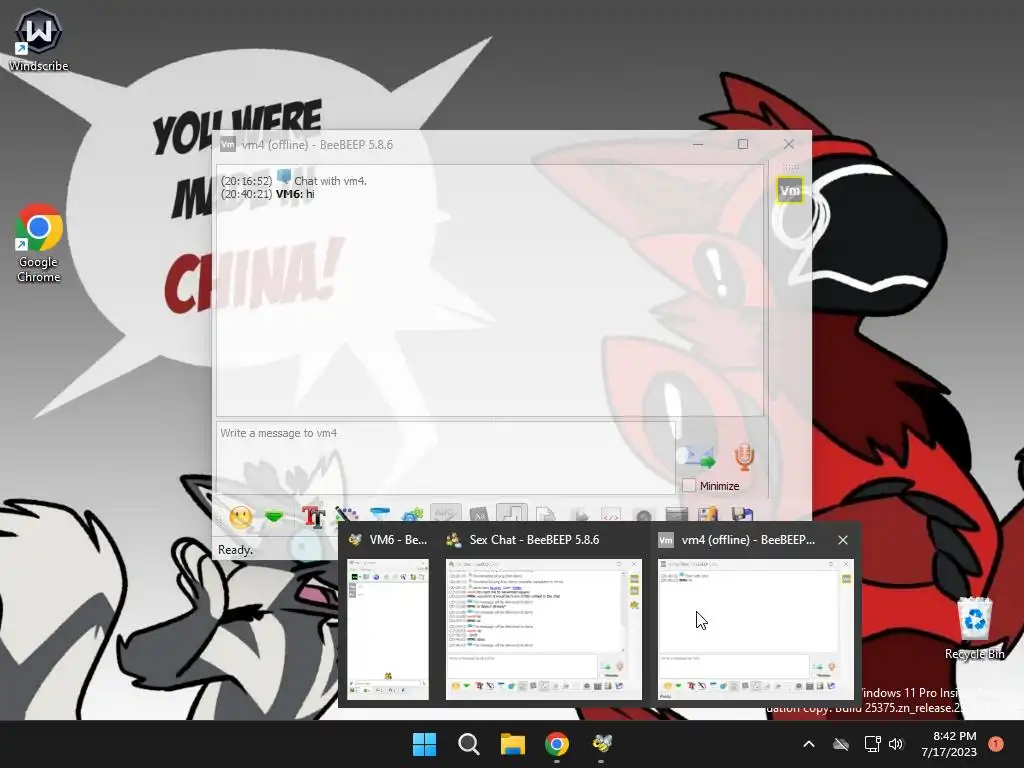This screenshot has width=1024, height=768.
Task: Click the Sex Chat - BeeBEEP 5.8.6 preview title
Action: [x=534, y=540]
